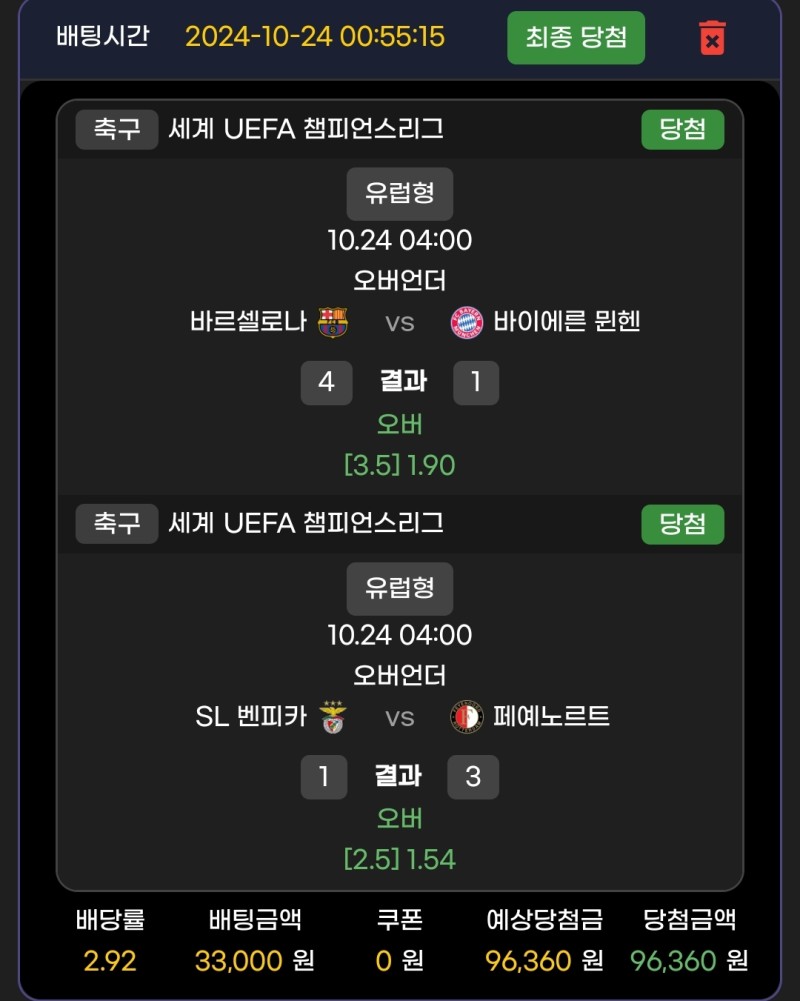
Task: Click 유럽형 label for Benfica match
Action: click(x=399, y=588)
